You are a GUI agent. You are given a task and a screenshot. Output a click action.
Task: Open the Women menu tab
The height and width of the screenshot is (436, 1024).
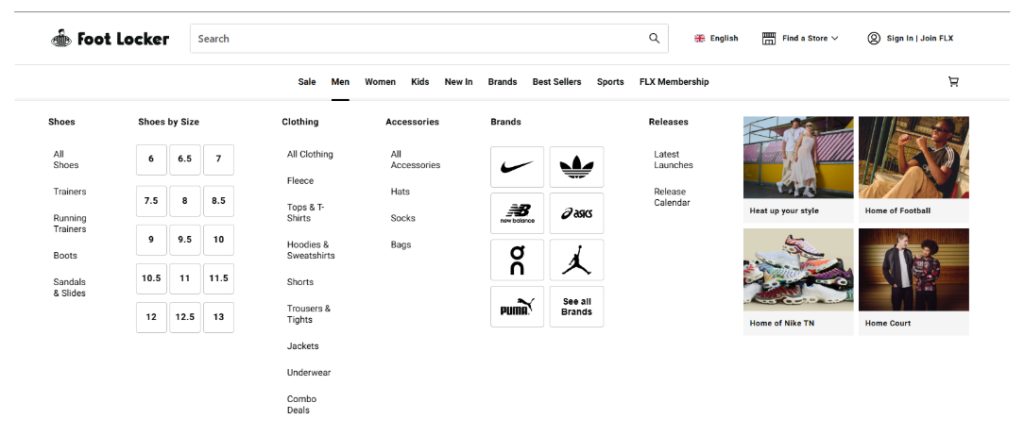click(x=380, y=82)
